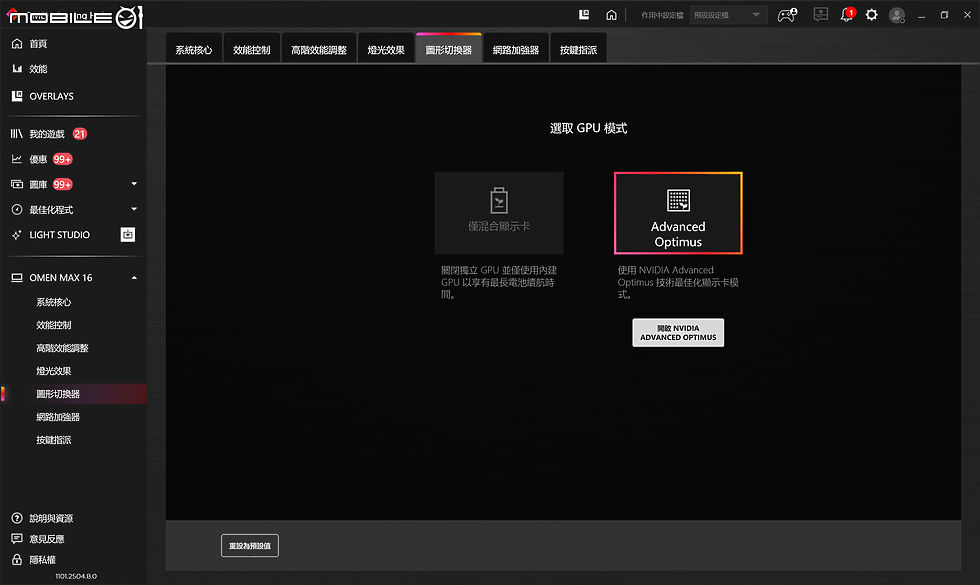Click the 21 badge beside 我的遊戲
This screenshot has width=980, height=585.
pyautogui.click(x=79, y=134)
